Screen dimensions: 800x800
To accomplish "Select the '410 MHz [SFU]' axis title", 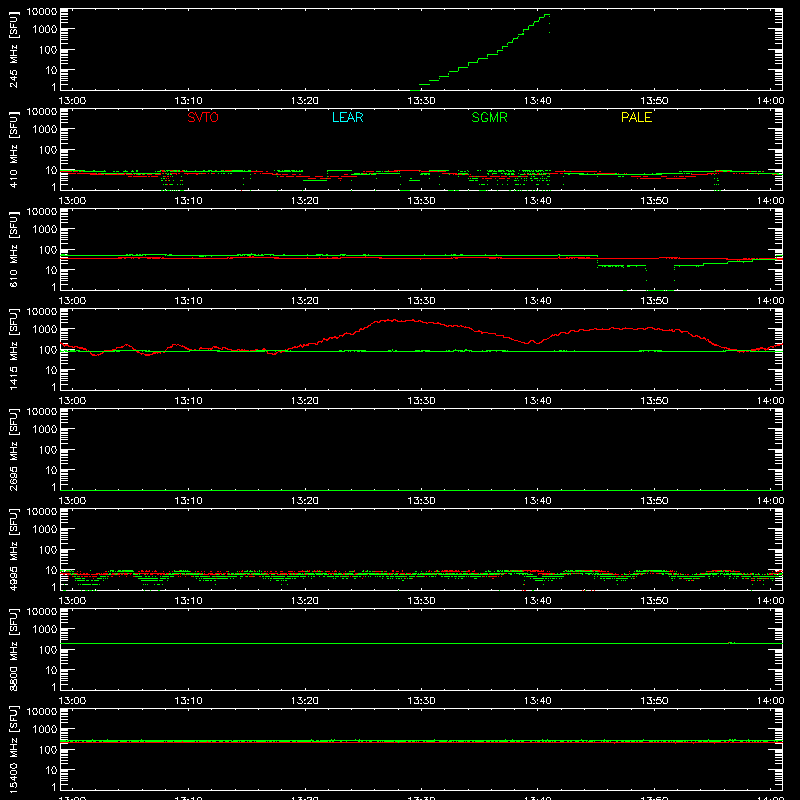I will click(x=14, y=150).
